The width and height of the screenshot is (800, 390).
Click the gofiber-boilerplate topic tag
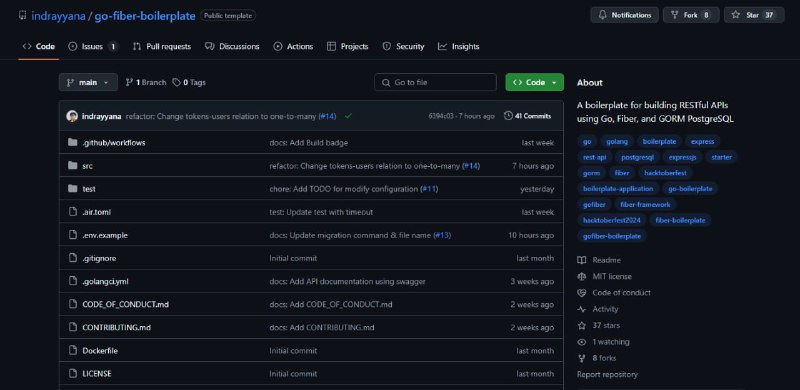[x=612, y=236]
